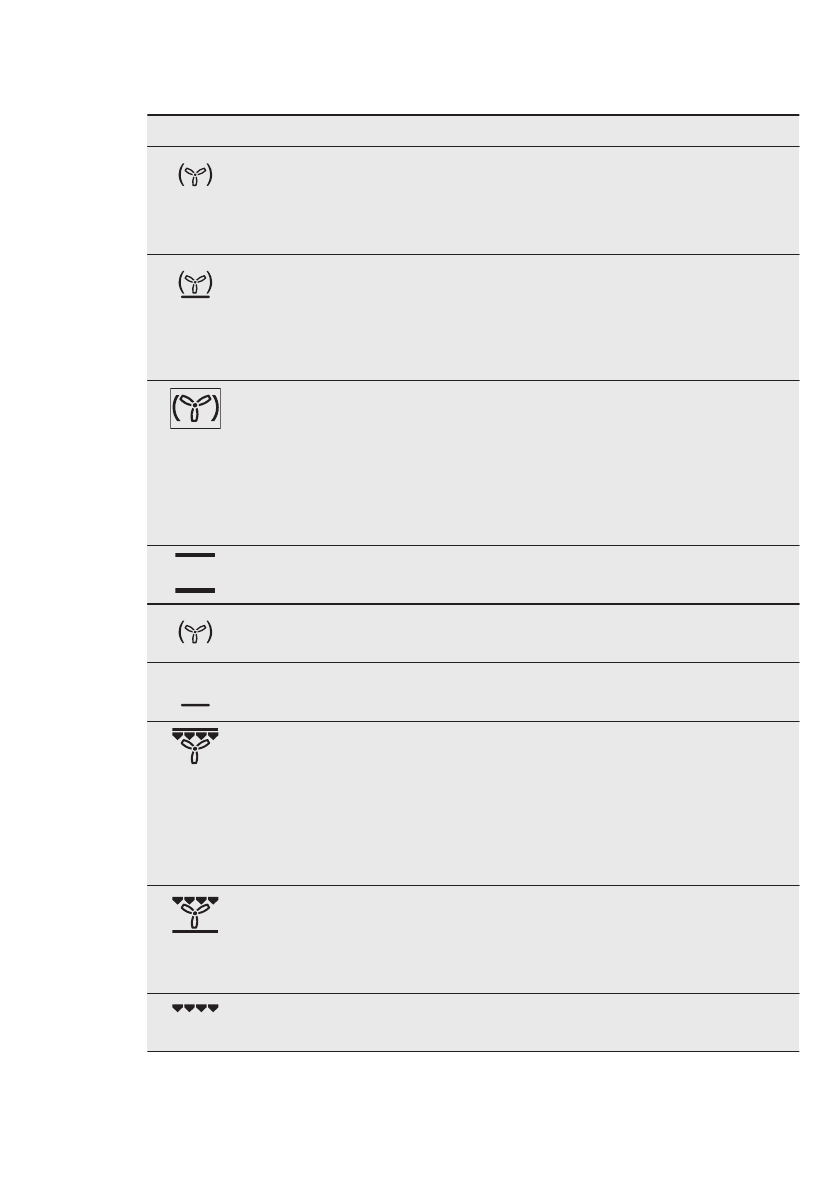Click the blank cell beside the single-line icon
839x1191 pixels.
[x=510, y=691]
